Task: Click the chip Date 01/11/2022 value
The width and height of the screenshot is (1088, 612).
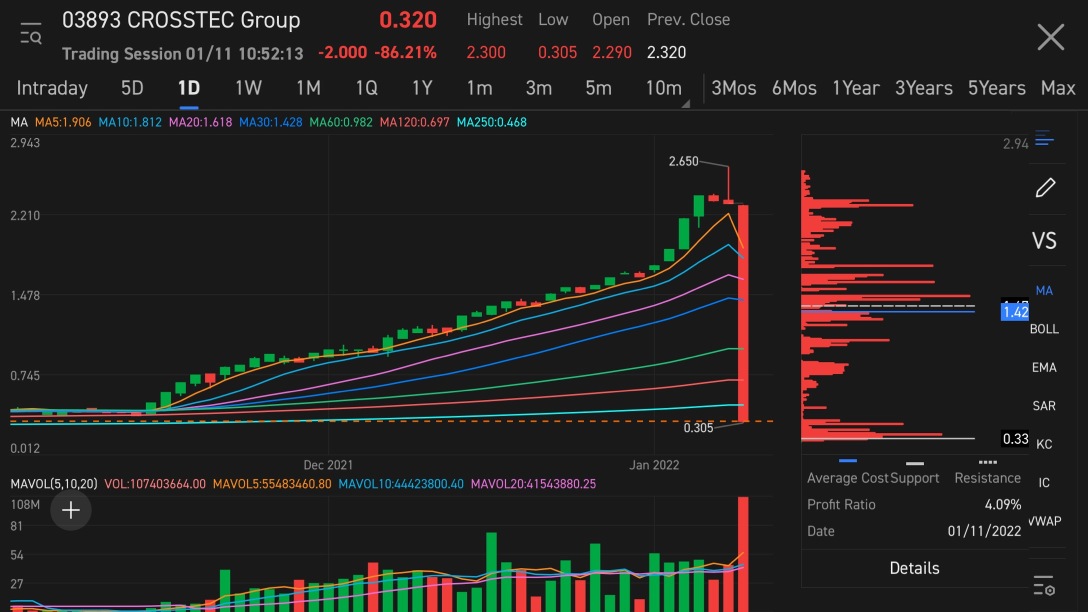Action: pyautogui.click(x=984, y=531)
